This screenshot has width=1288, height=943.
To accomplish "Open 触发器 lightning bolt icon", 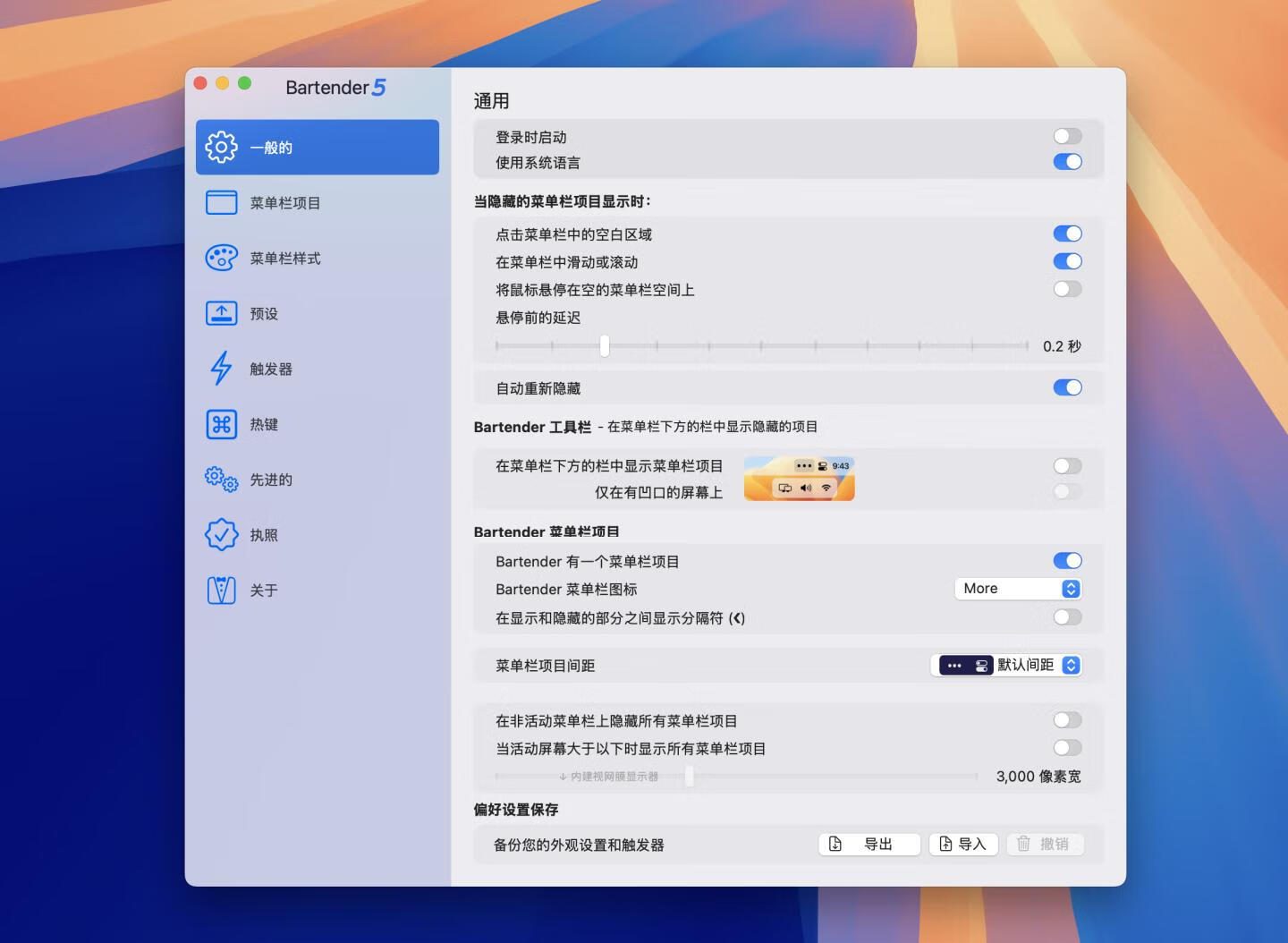I will point(221,369).
